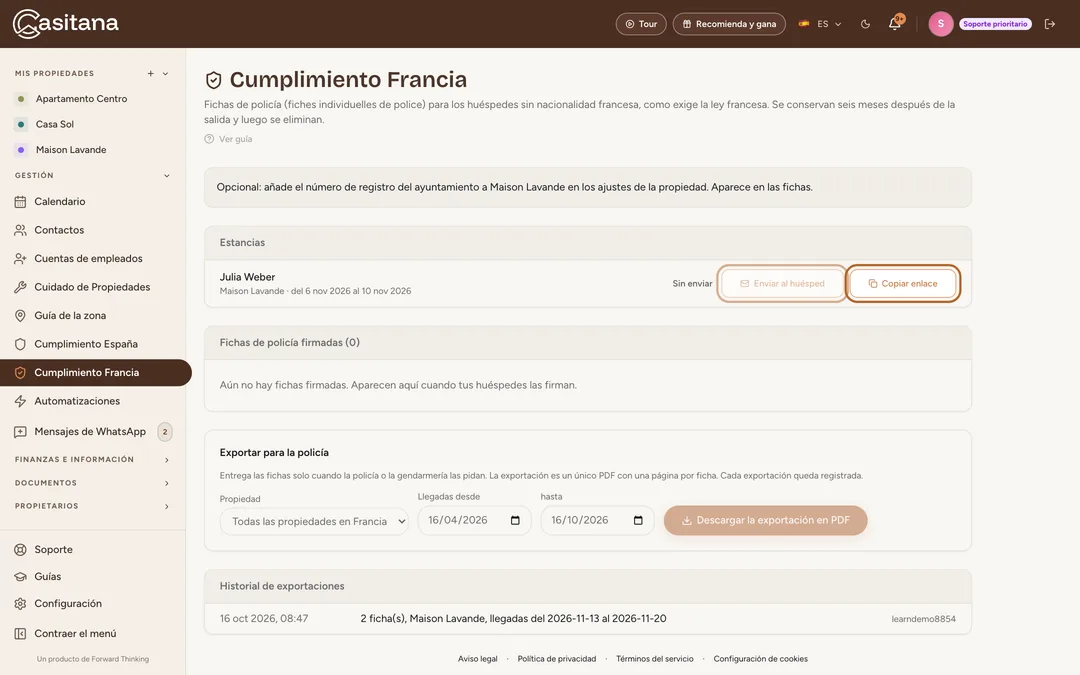Click the Guía de la zona pin icon
This screenshot has height=675, width=1080.
coord(20,315)
